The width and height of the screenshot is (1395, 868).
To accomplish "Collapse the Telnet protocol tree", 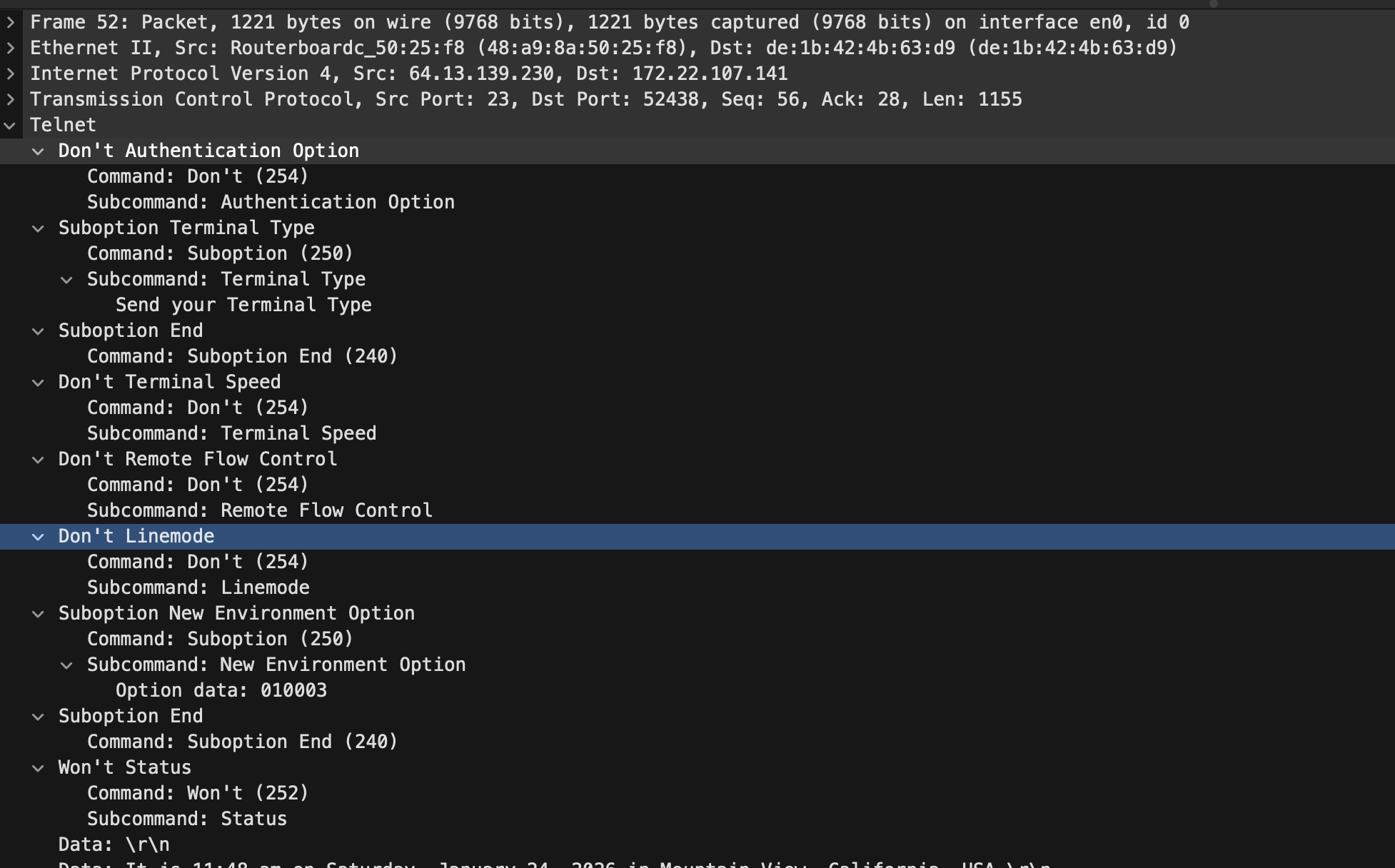I will 11,125.
